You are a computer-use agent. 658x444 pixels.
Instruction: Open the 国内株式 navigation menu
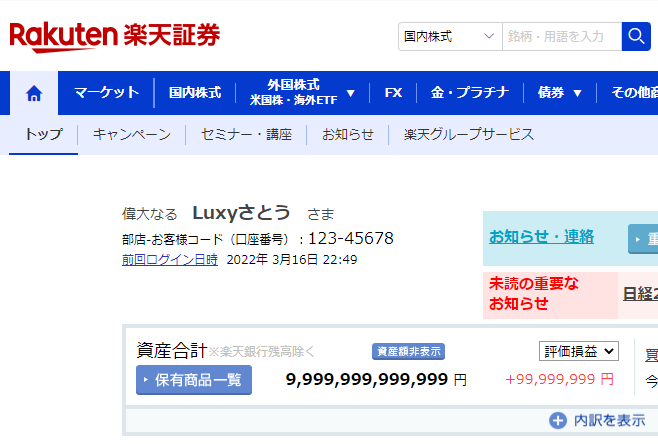[195, 93]
